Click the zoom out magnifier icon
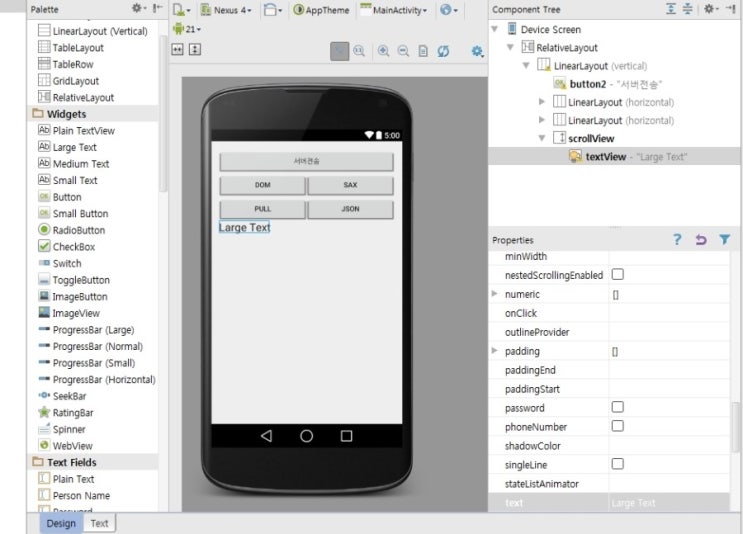743x534 pixels. [403, 51]
